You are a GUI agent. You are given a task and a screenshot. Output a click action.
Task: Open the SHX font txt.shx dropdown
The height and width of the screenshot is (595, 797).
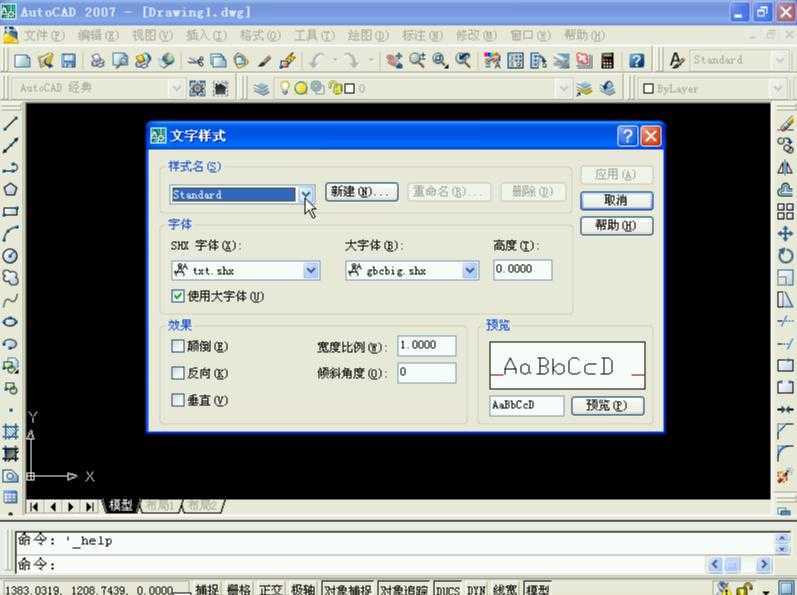pos(311,270)
